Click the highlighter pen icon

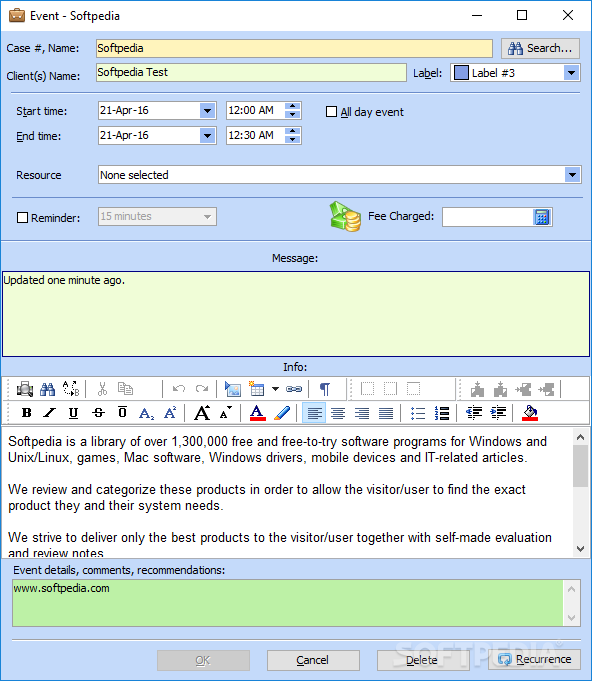(282, 413)
